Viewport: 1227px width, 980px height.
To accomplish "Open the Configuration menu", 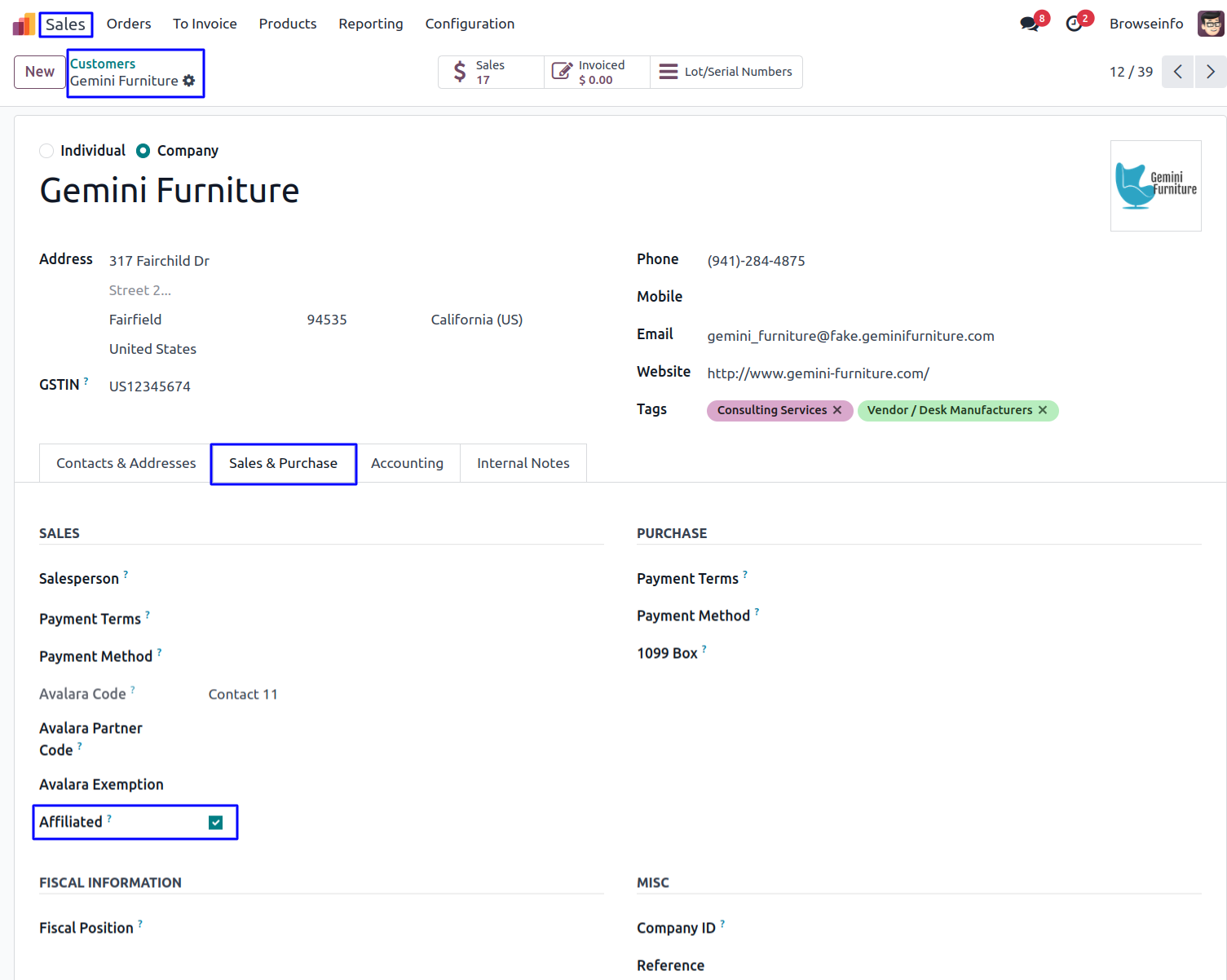I will 470,24.
